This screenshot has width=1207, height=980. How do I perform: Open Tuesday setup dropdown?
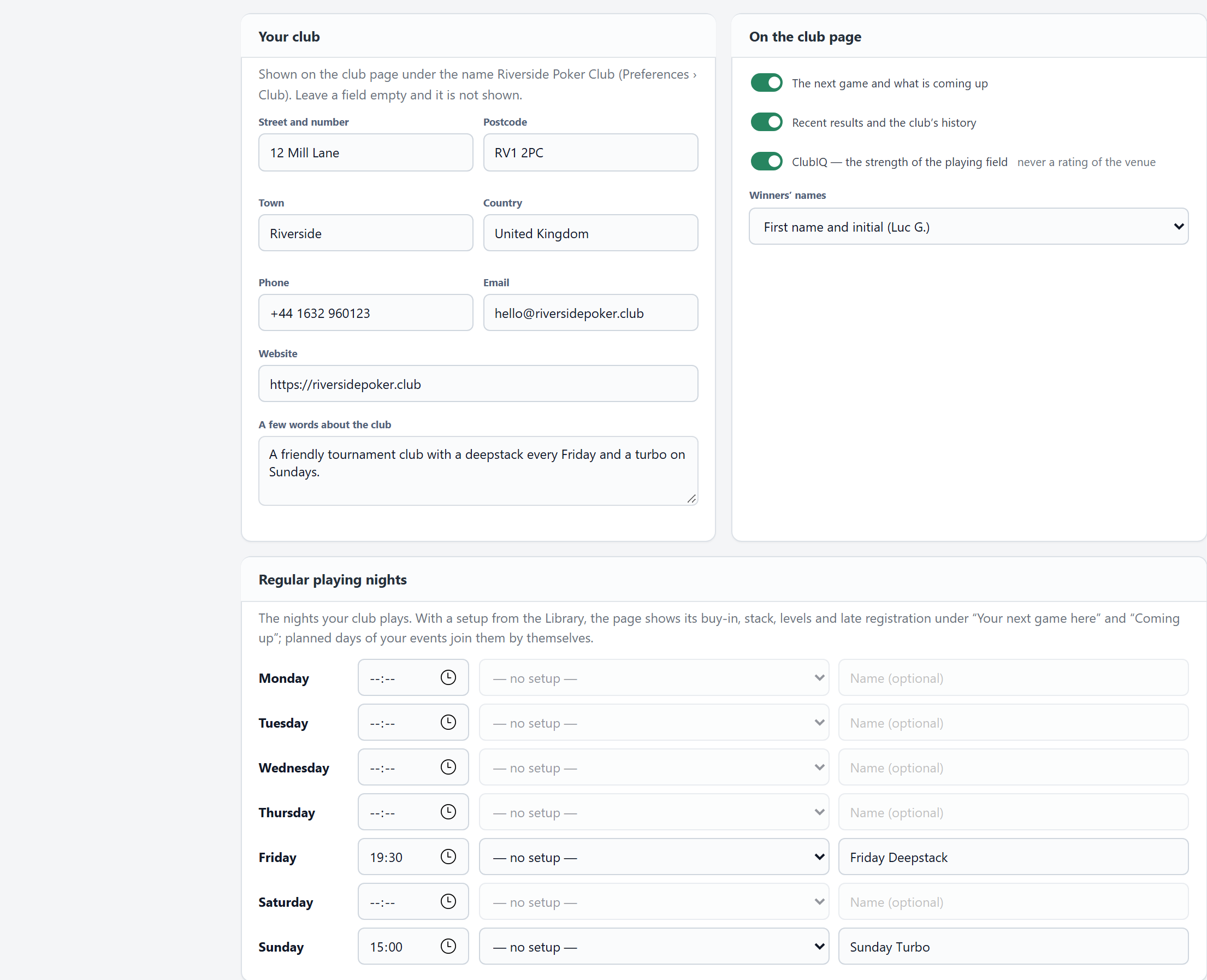[654, 723]
